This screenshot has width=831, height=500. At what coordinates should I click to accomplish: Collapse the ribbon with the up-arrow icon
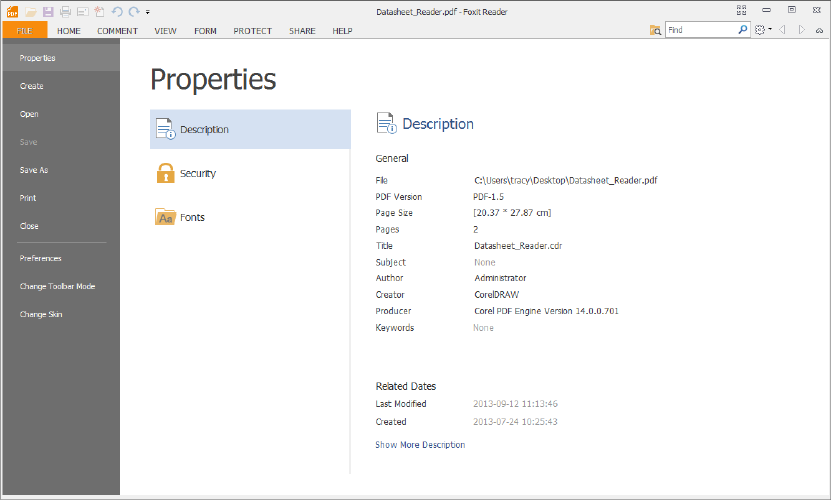pyautogui.click(x=821, y=30)
